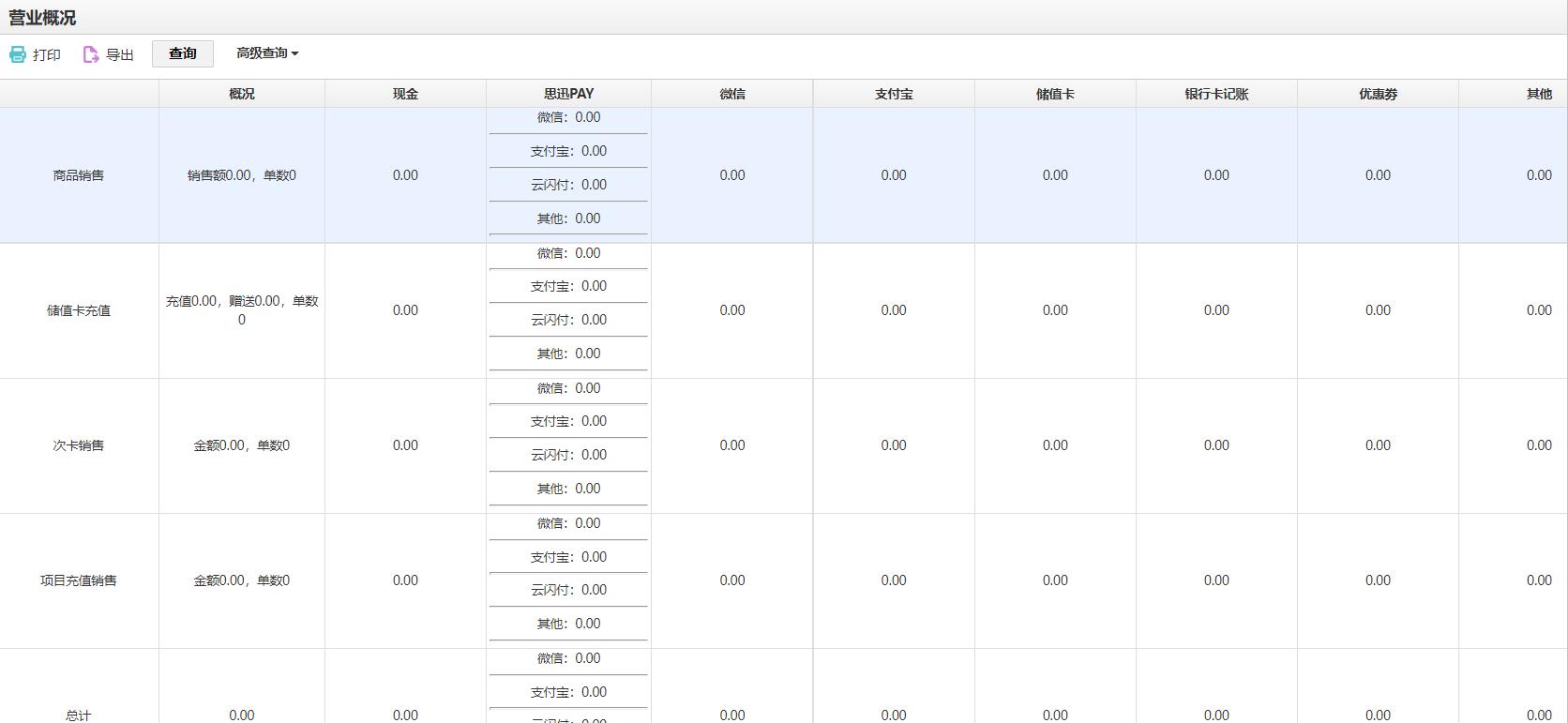
Task: Select the 总计 row label
Action: point(79,715)
